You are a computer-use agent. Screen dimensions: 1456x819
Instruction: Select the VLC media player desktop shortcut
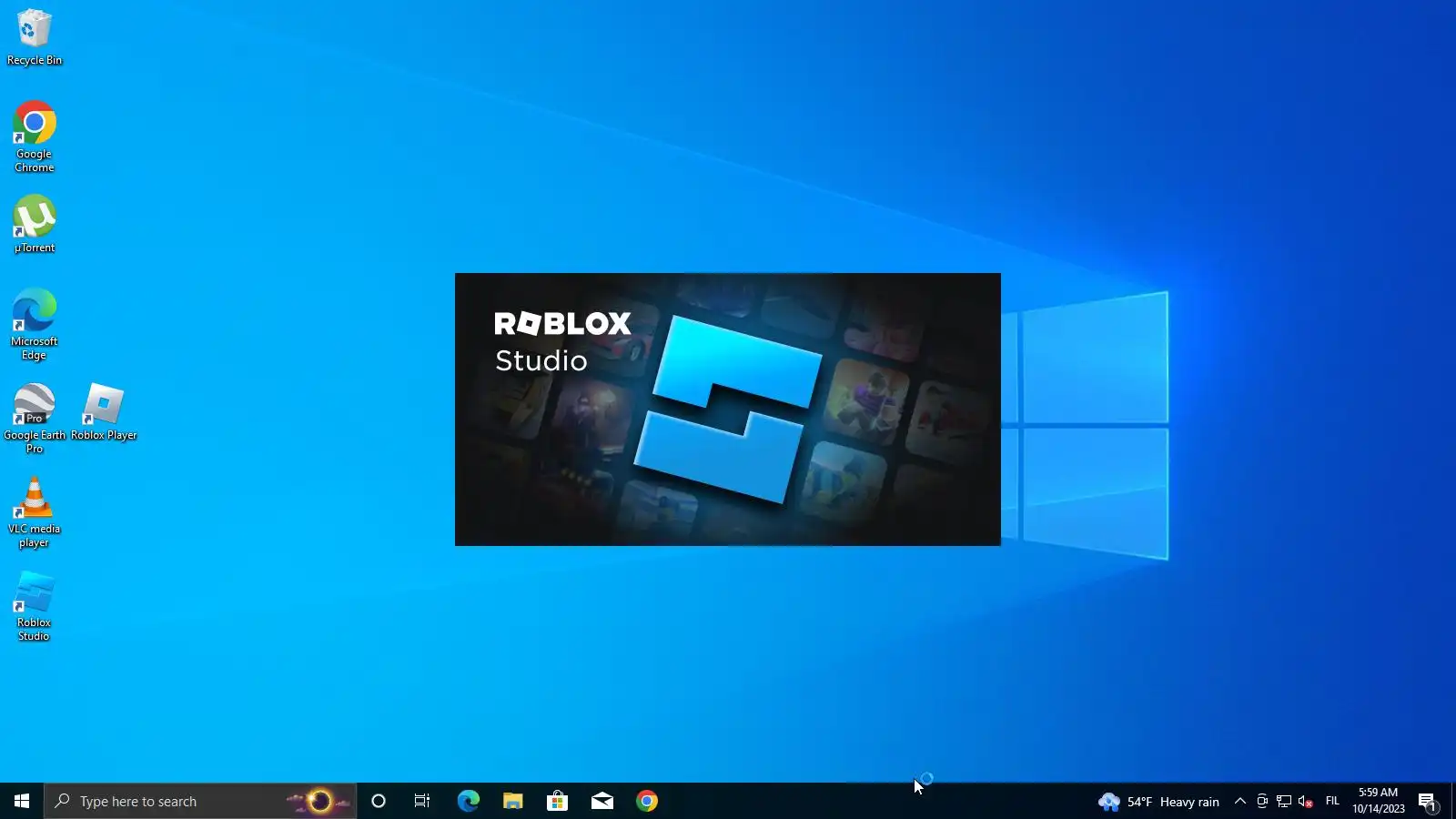35,512
